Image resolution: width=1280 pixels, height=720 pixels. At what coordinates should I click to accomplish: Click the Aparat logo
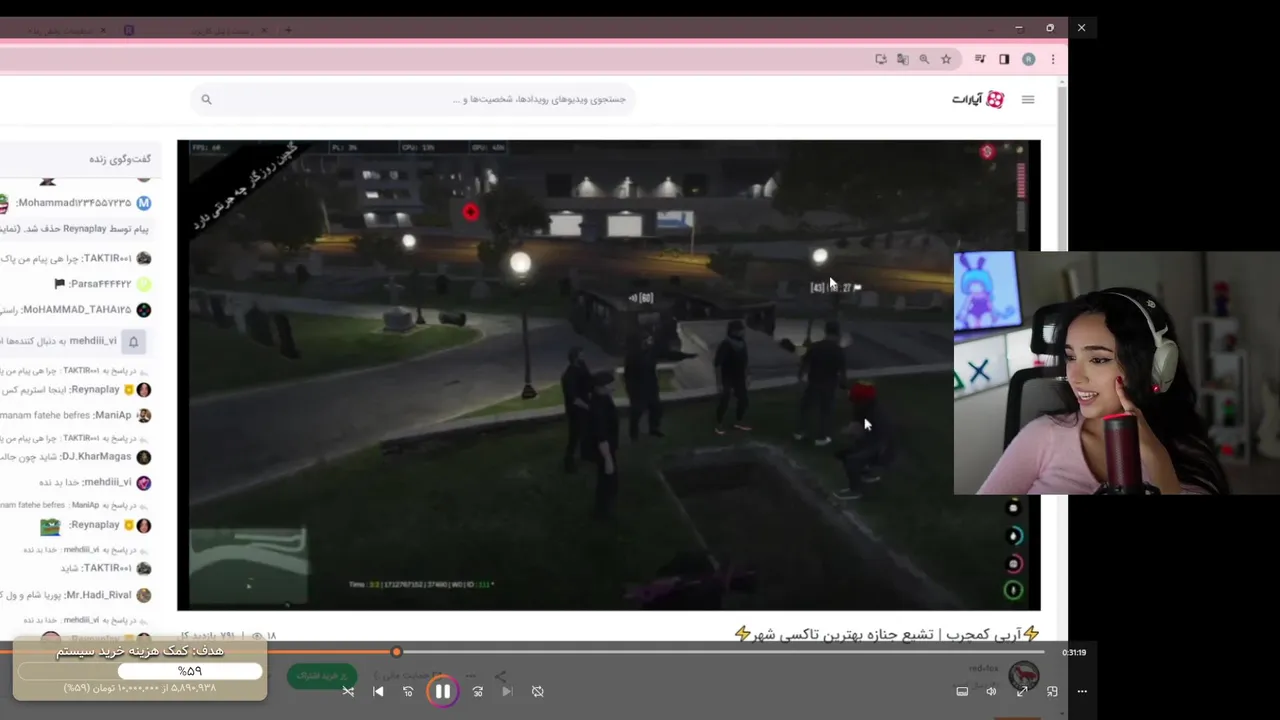pos(978,99)
